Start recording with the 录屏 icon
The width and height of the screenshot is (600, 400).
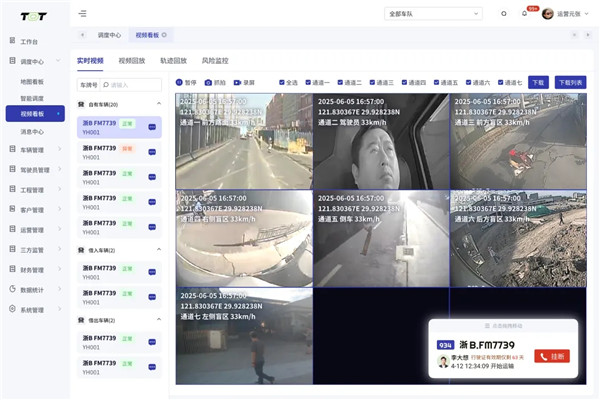coord(237,83)
